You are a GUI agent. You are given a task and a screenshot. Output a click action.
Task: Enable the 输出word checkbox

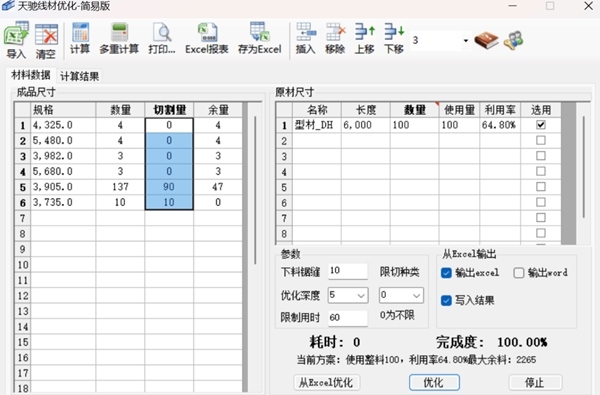tap(518, 273)
